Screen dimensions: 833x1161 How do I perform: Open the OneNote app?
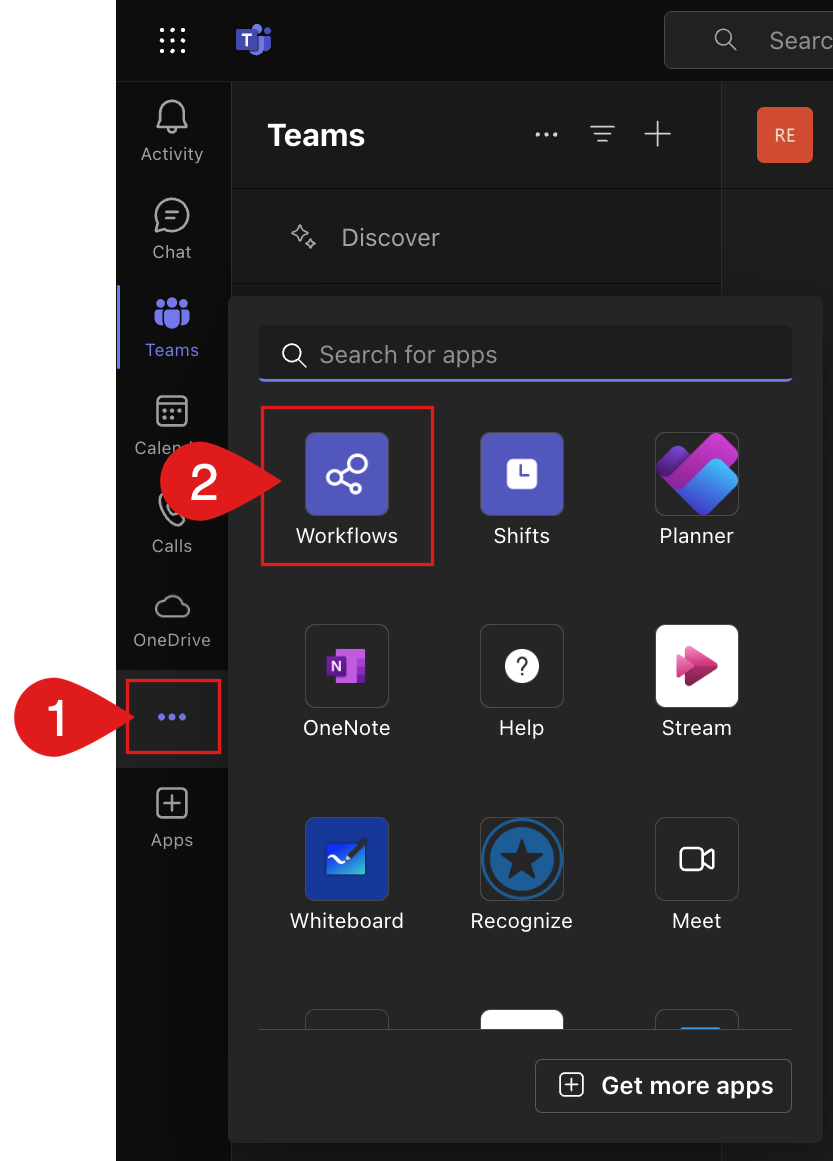tap(346, 667)
